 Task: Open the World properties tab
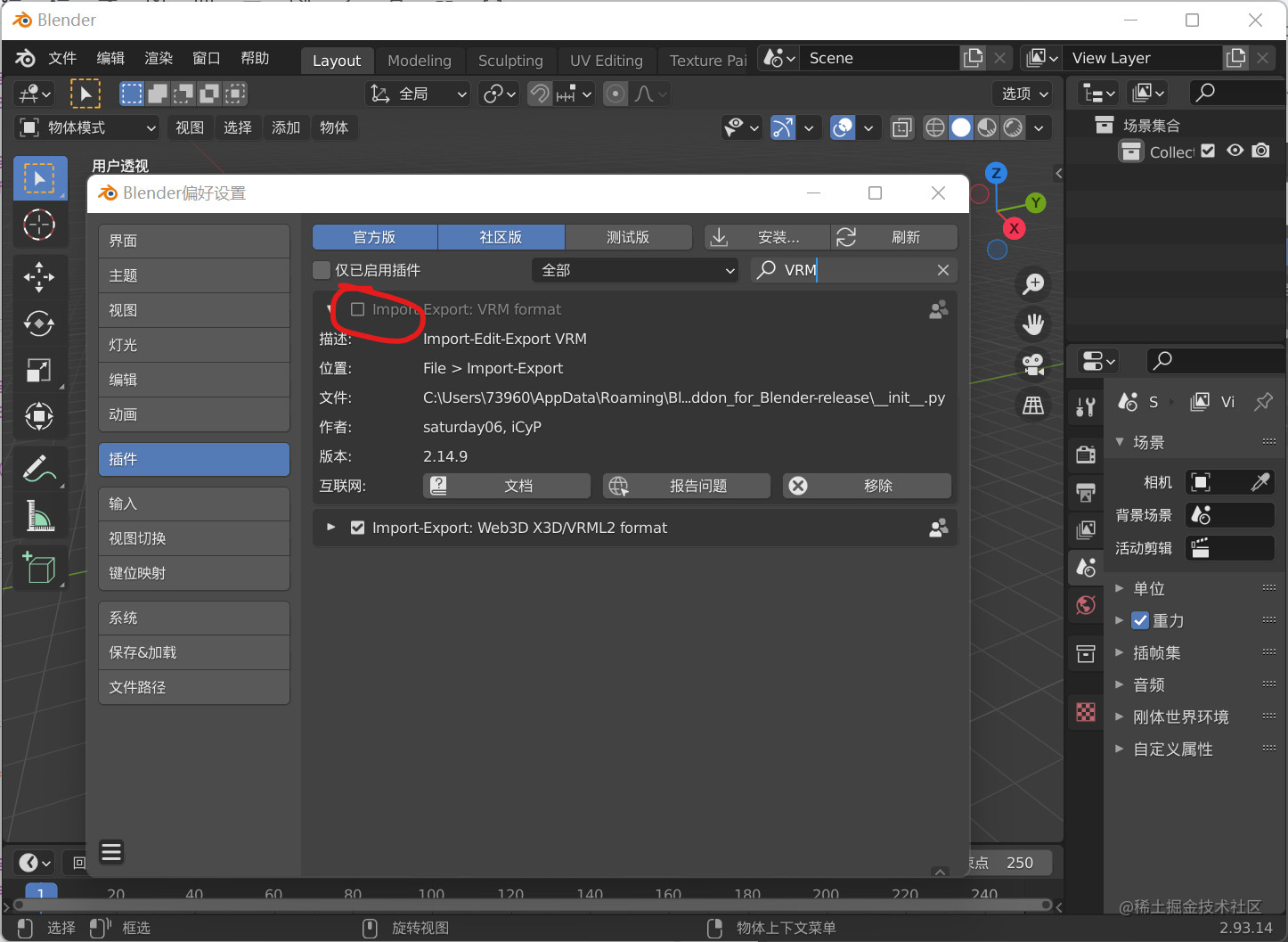tap(1085, 605)
